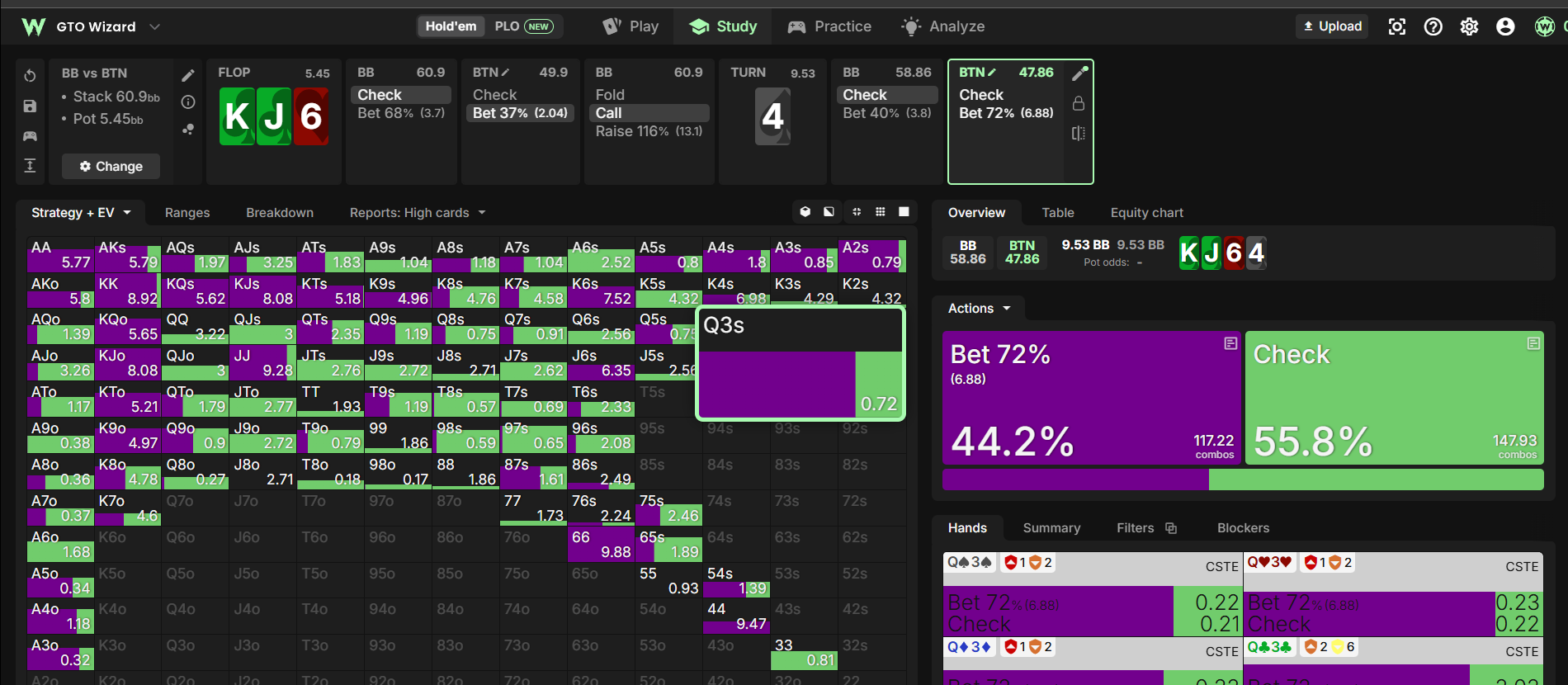This screenshot has width=1568, height=685.
Task: Select the compact collapse matrix view icon
Action: [857, 212]
